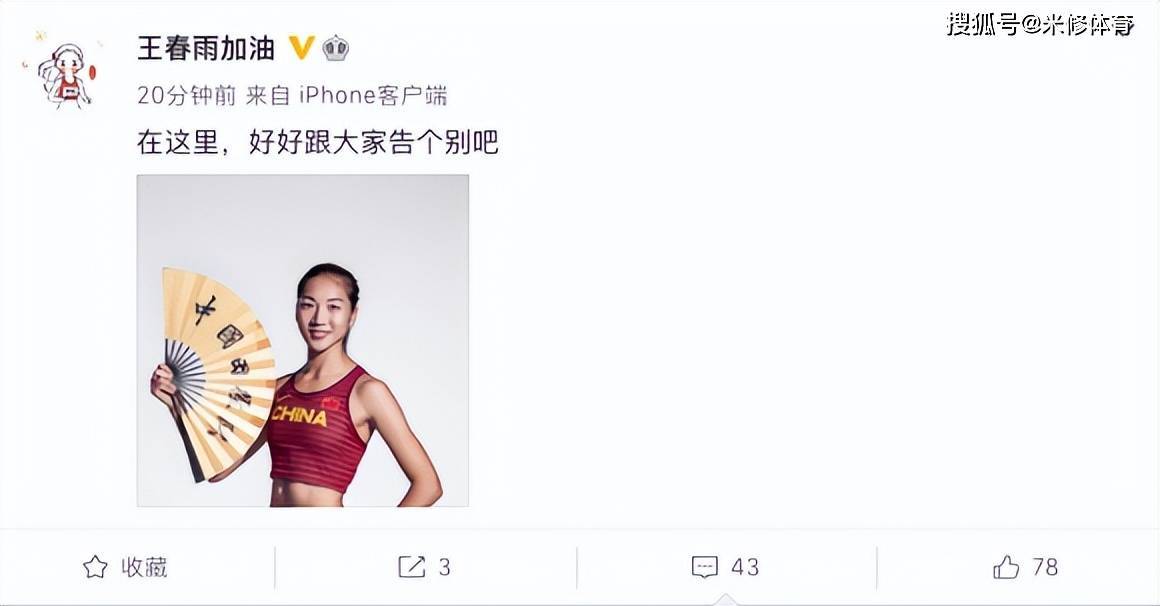Click the 20分钟前 timestamp
Image resolution: width=1160 pixels, height=606 pixels.
tap(186, 95)
